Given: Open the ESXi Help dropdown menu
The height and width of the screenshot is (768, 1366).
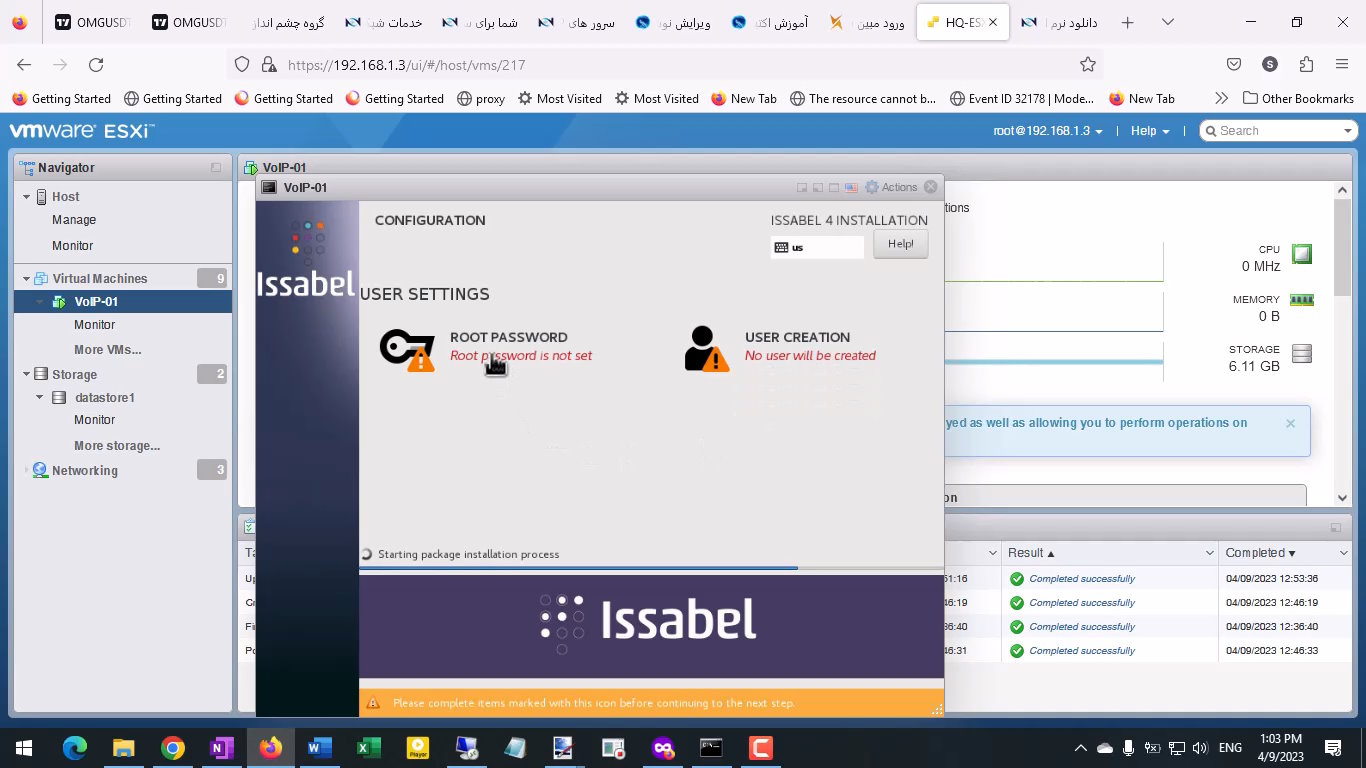Looking at the screenshot, I should click(x=1150, y=131).
